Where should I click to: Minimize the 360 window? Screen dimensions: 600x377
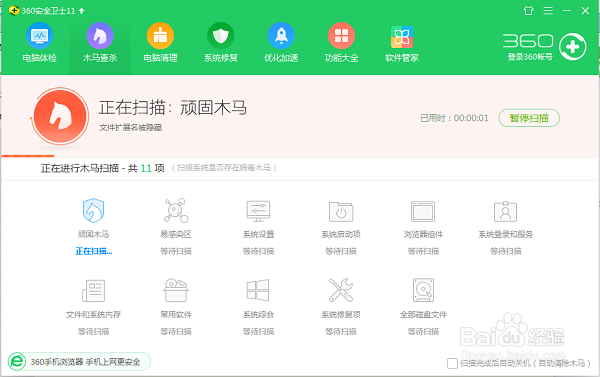pos(567,11)
